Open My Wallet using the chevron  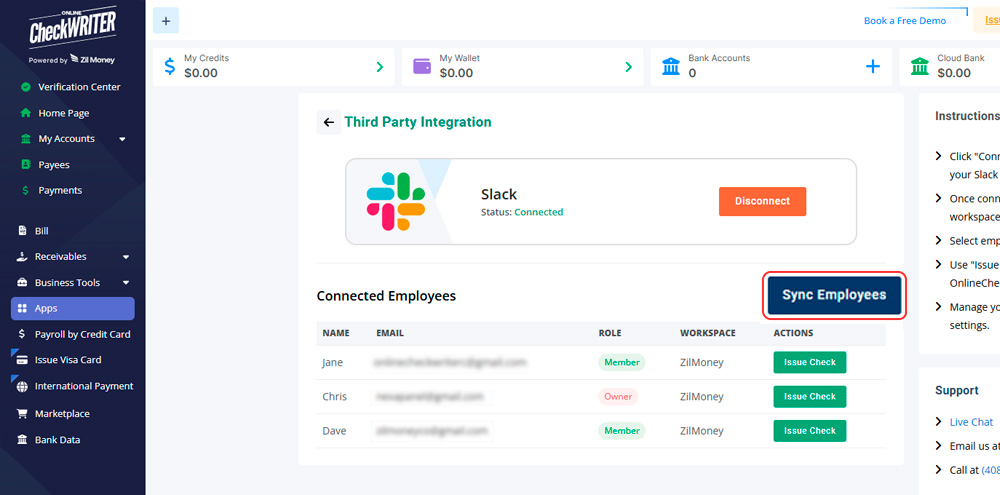[628, 66]
